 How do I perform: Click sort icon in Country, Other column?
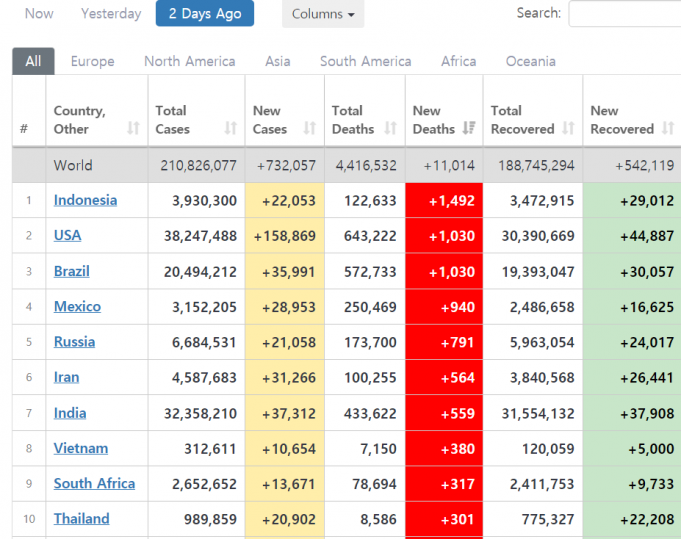(133, 129)
